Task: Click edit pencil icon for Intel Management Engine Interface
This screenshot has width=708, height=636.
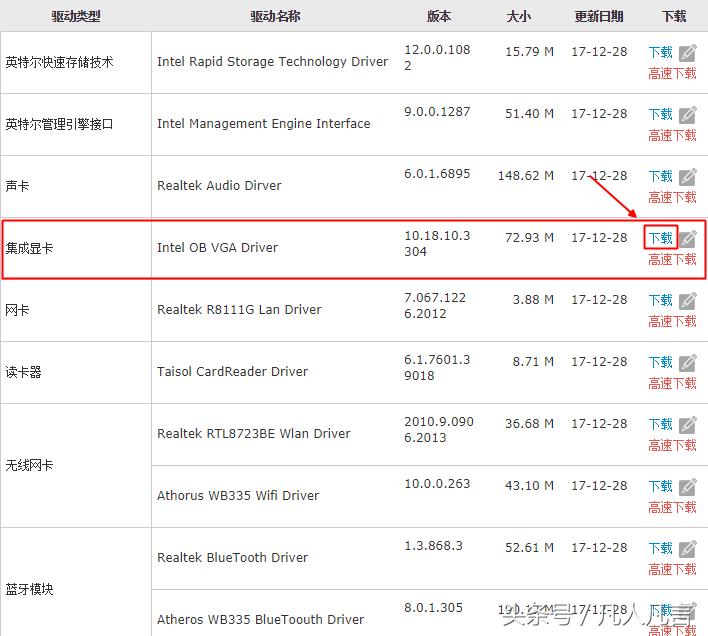Action: (x=688, y=115)
